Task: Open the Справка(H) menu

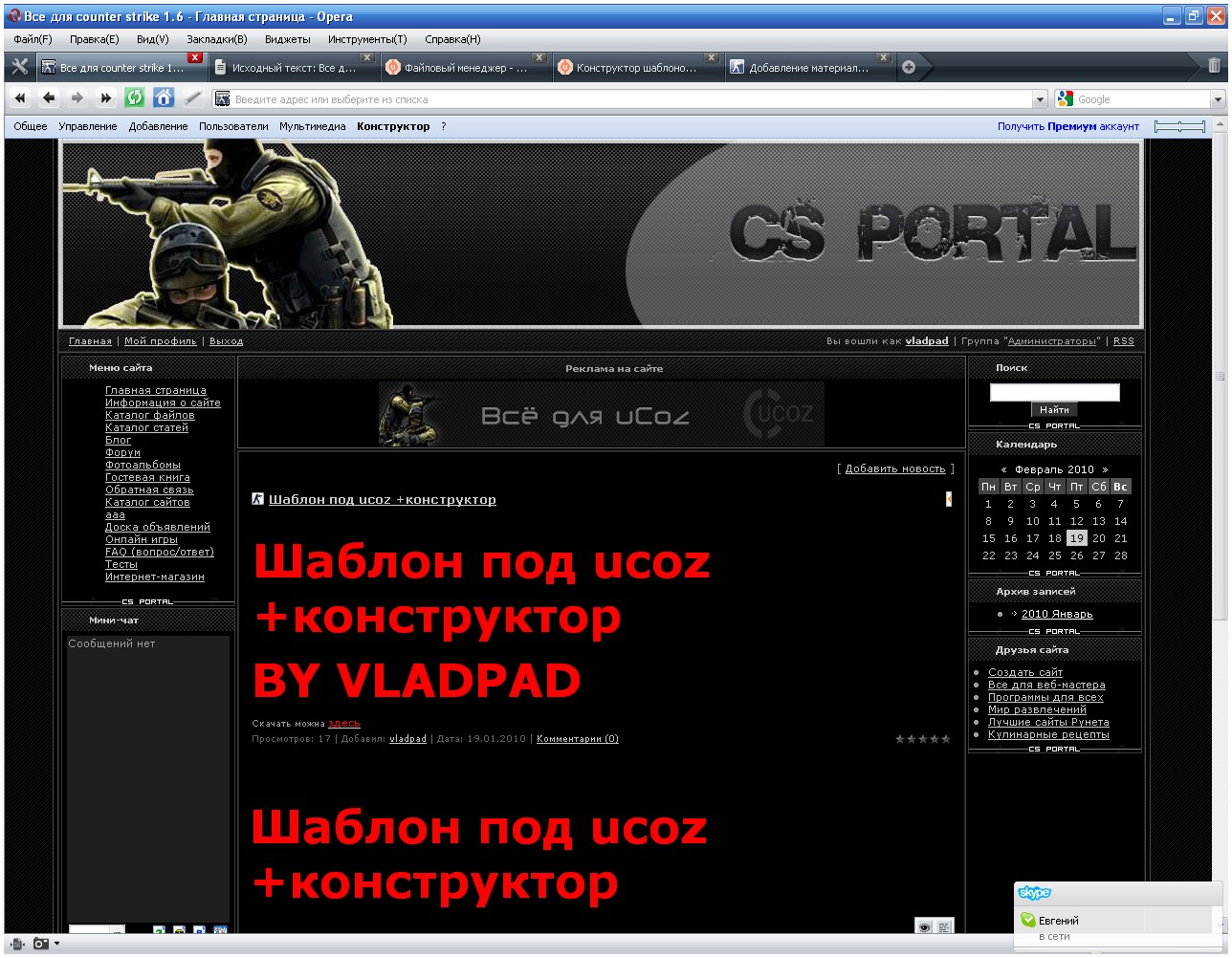Action: (452, 39)
